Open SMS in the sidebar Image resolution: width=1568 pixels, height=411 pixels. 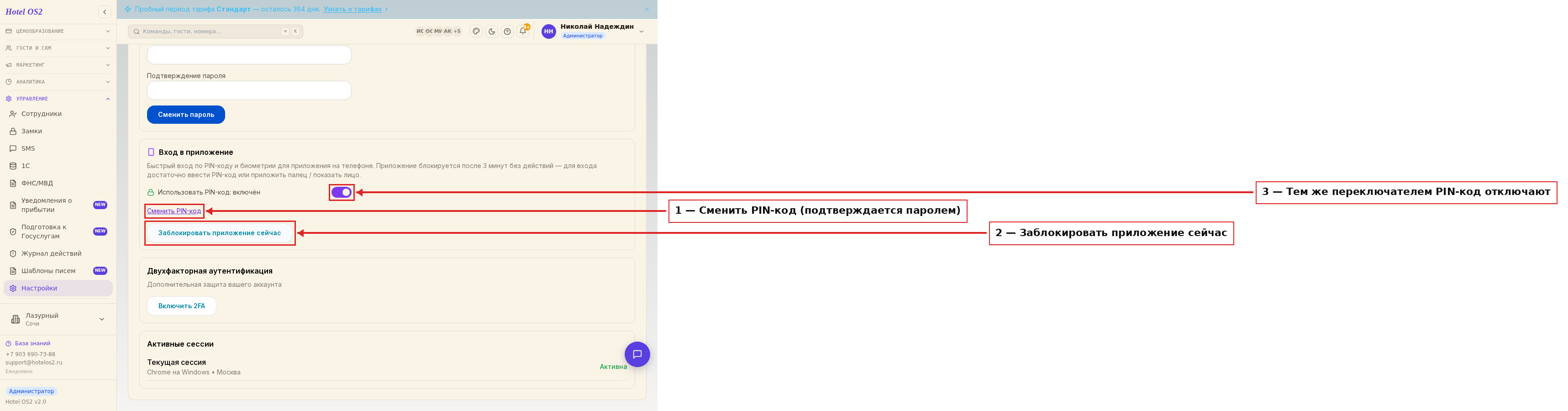point(58,148)
